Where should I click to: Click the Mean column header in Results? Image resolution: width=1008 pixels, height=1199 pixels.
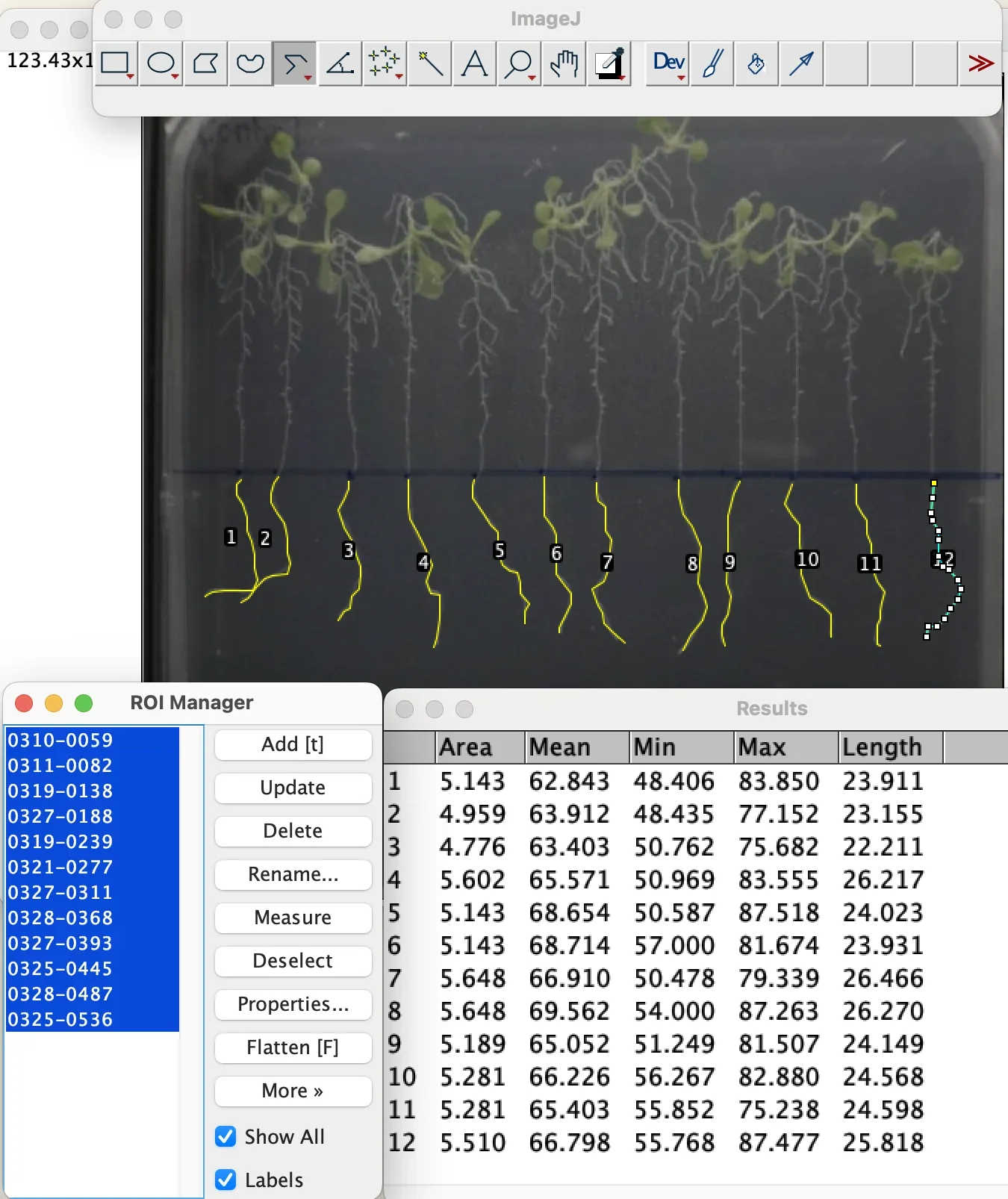point(577,747)
